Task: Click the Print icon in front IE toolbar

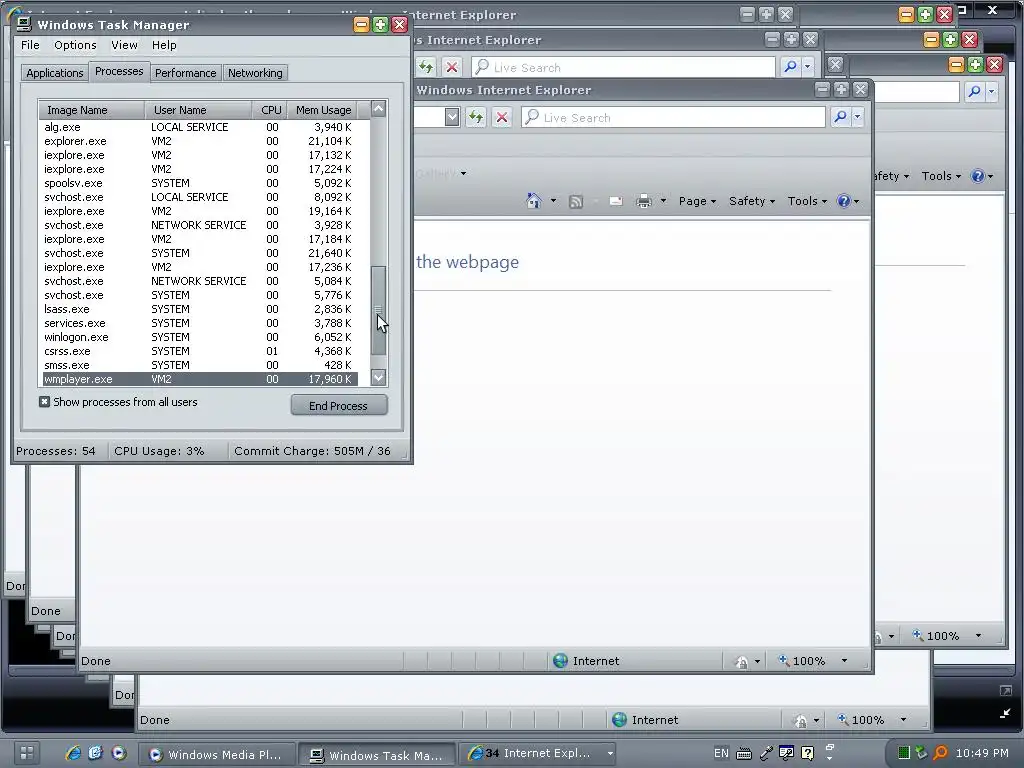Action: [644, 201]
